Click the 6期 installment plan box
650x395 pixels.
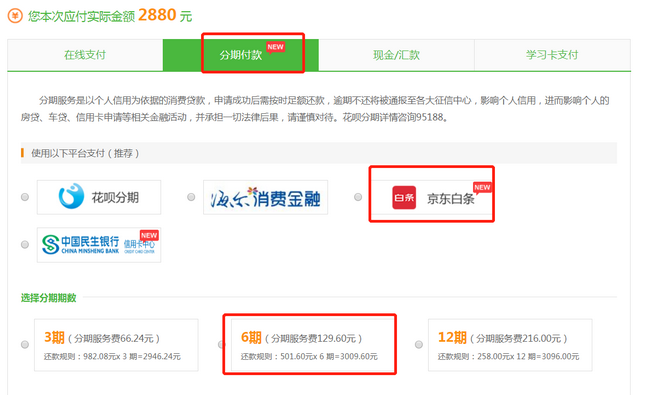pyautogui.click(x=313, y=345)
